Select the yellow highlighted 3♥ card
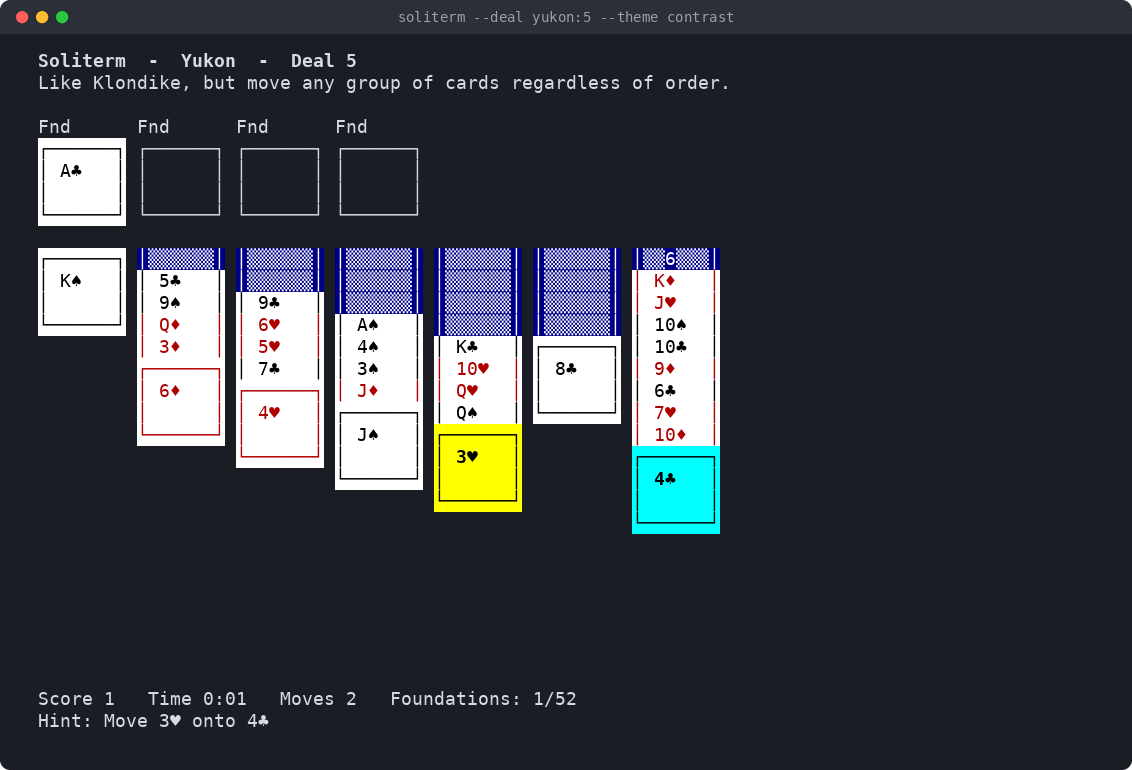Screen dimensions: 1132x770 coord(477,468)
